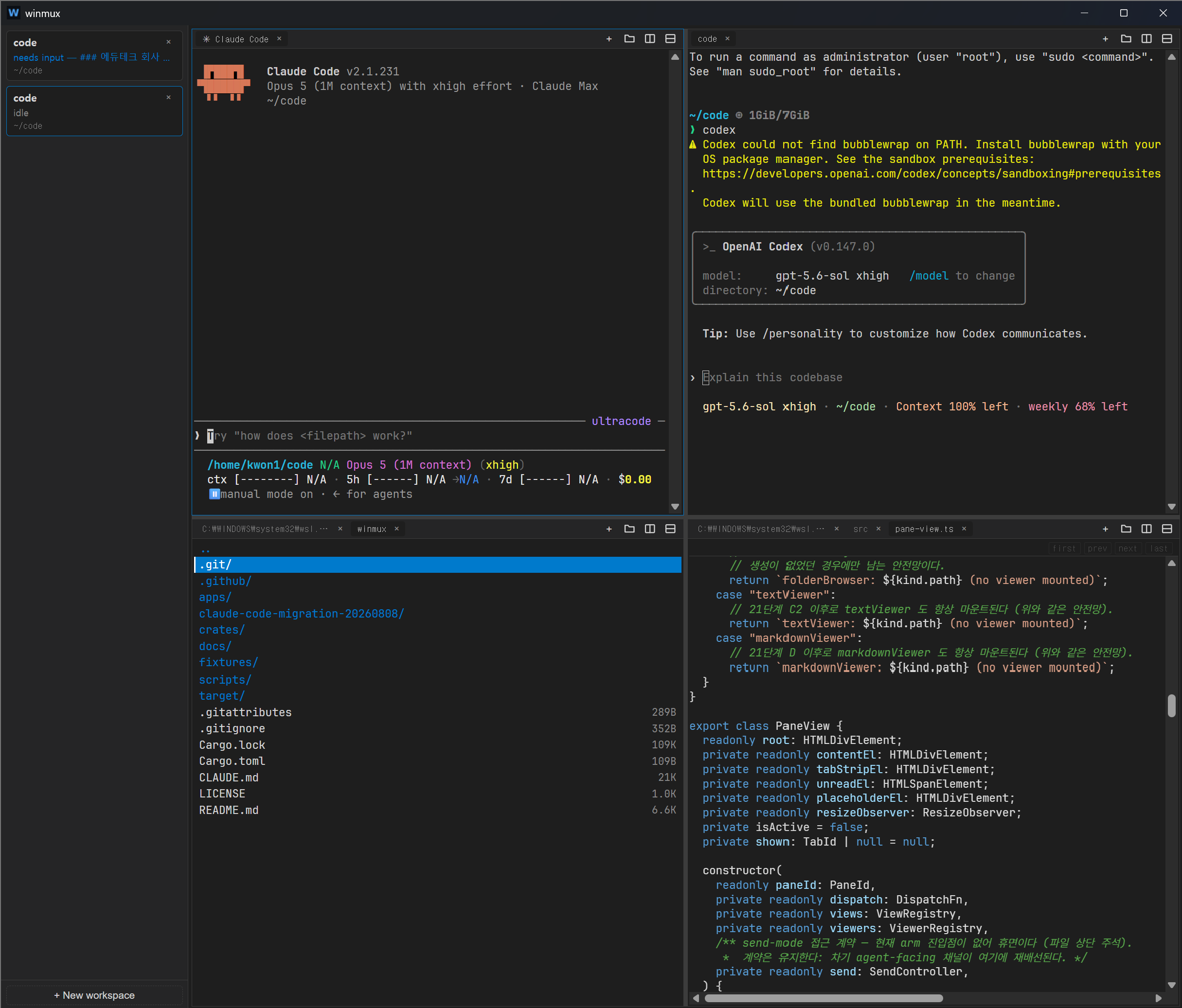Click split-columns icon in the pane-view.ts pane
Viewport: 1182px width, 1008px height.
click(x=1146, y=529)
